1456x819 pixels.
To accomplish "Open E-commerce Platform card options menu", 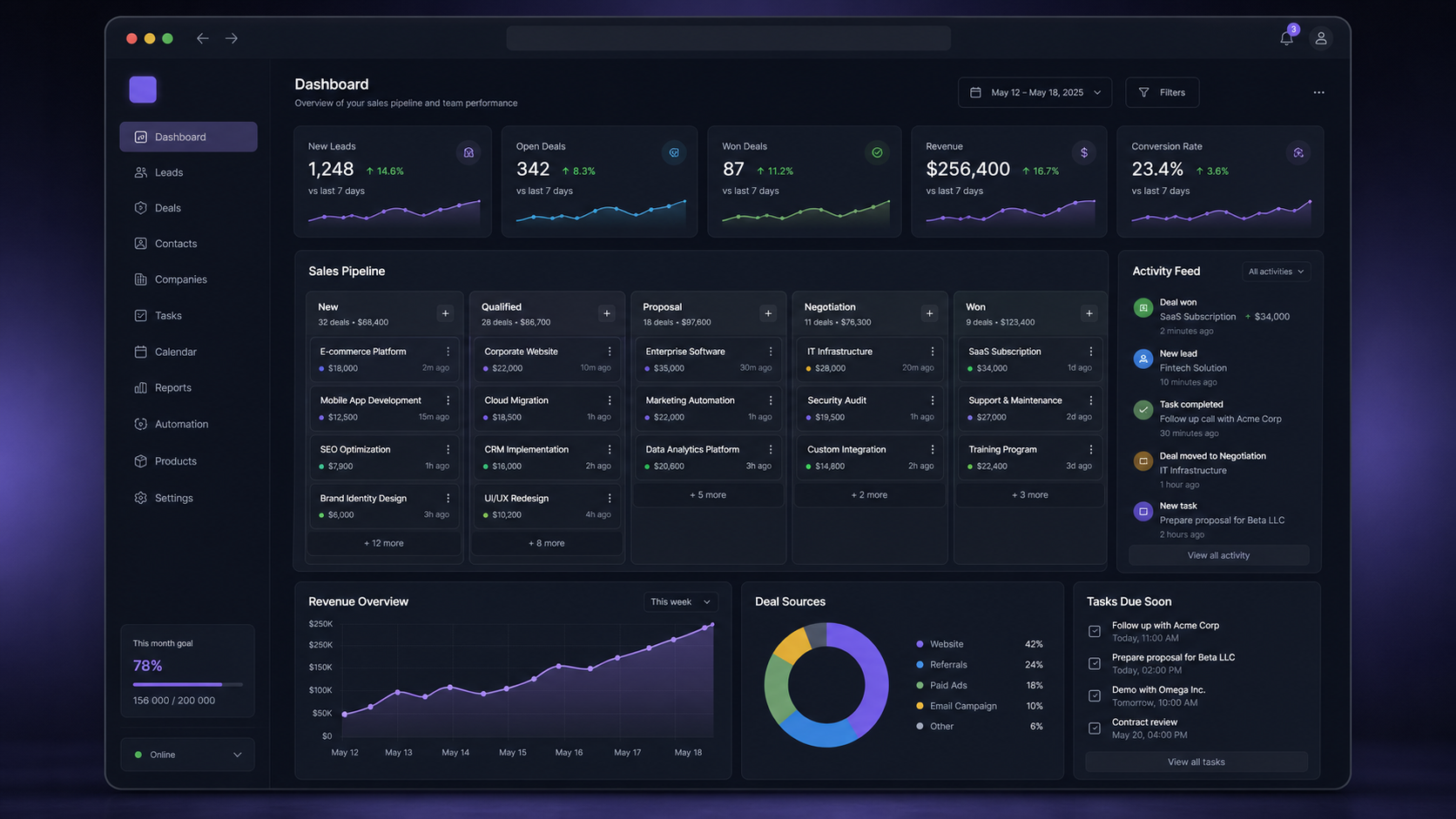I will [x=448, y=352].
